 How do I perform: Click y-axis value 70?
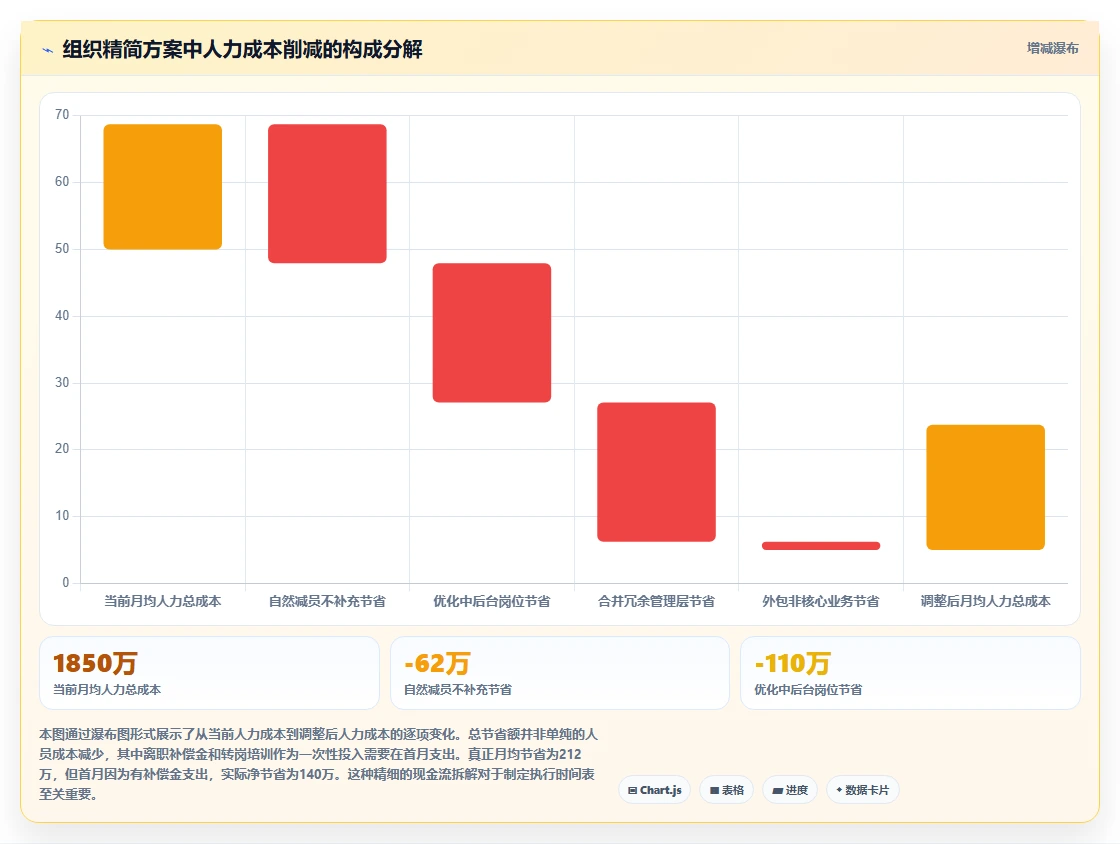[62, 115]
